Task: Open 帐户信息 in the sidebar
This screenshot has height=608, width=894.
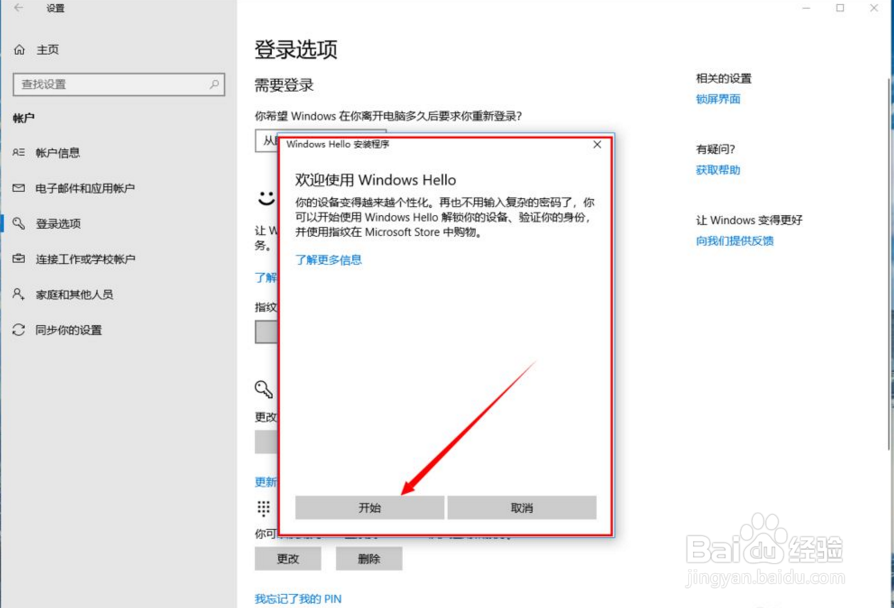Action: click(x=57, y=153)
